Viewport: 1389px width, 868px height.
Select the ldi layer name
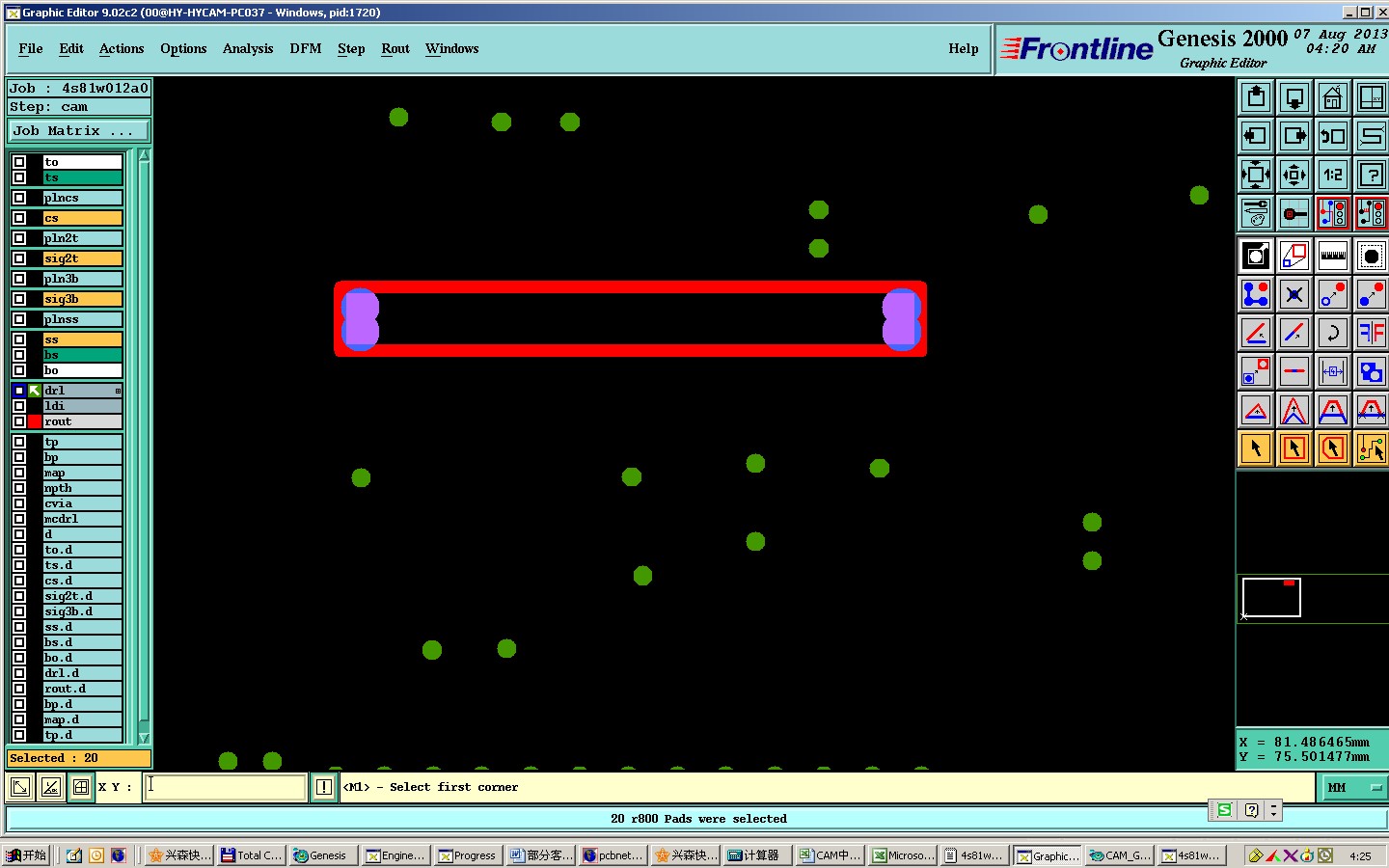pyautogui.click(x=83, y=406)
